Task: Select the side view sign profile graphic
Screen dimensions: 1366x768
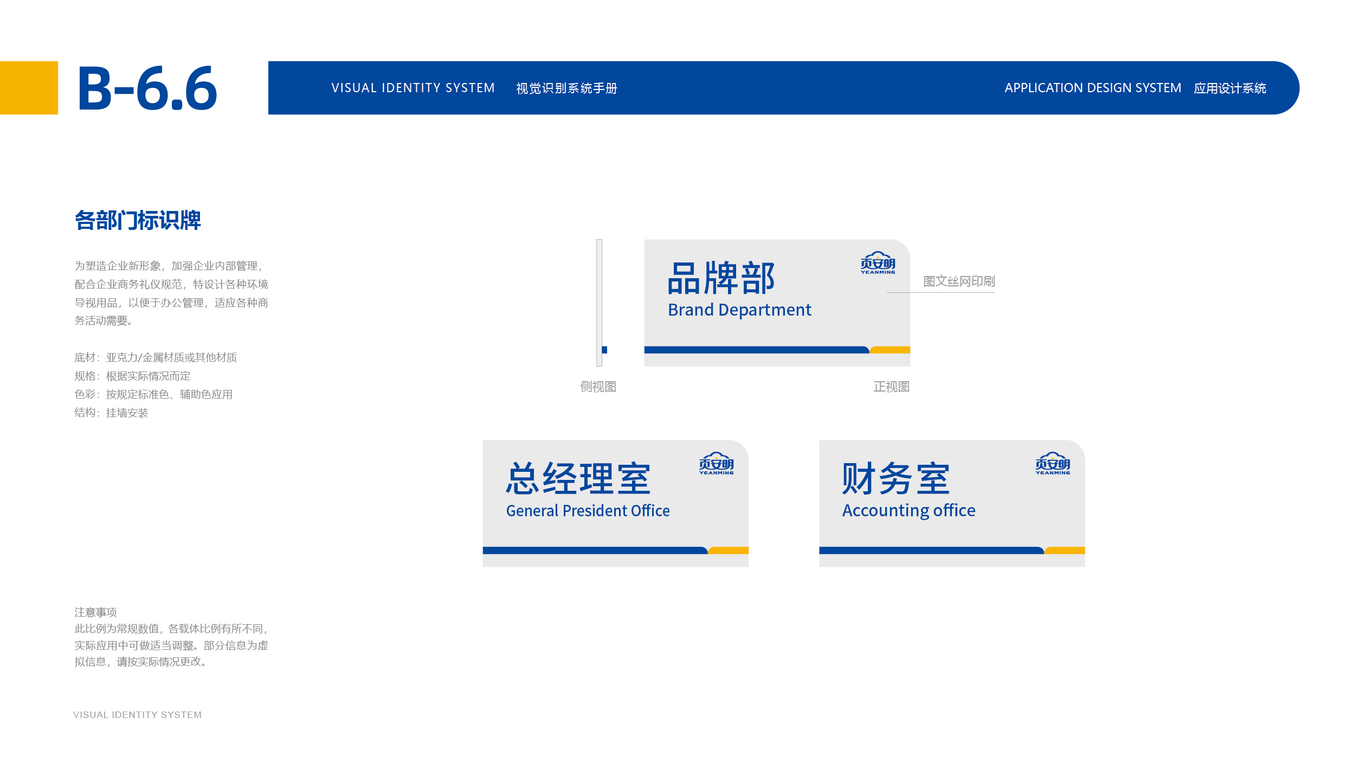Action: [601, 303]
